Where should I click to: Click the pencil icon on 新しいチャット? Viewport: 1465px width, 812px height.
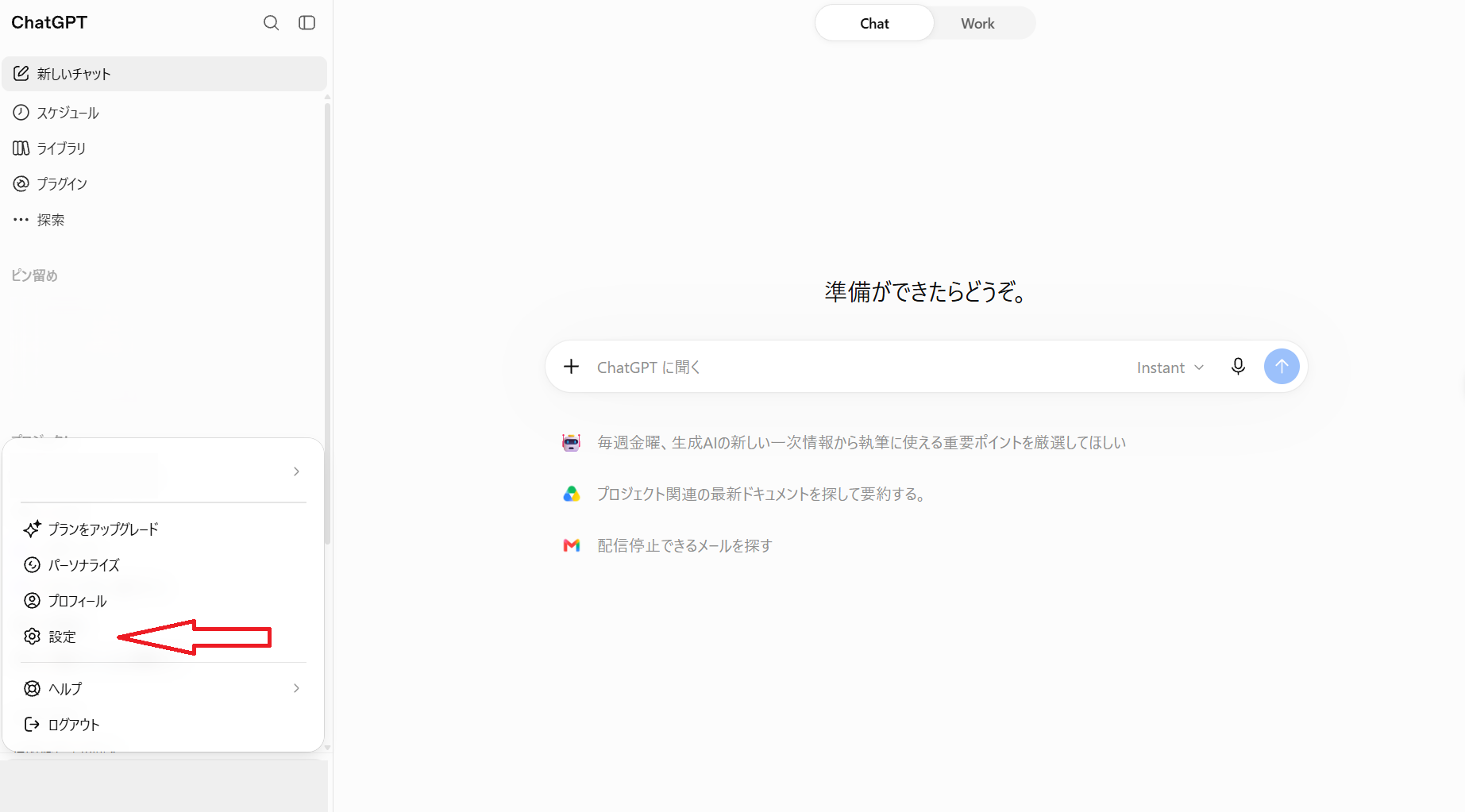pos(21,74)
